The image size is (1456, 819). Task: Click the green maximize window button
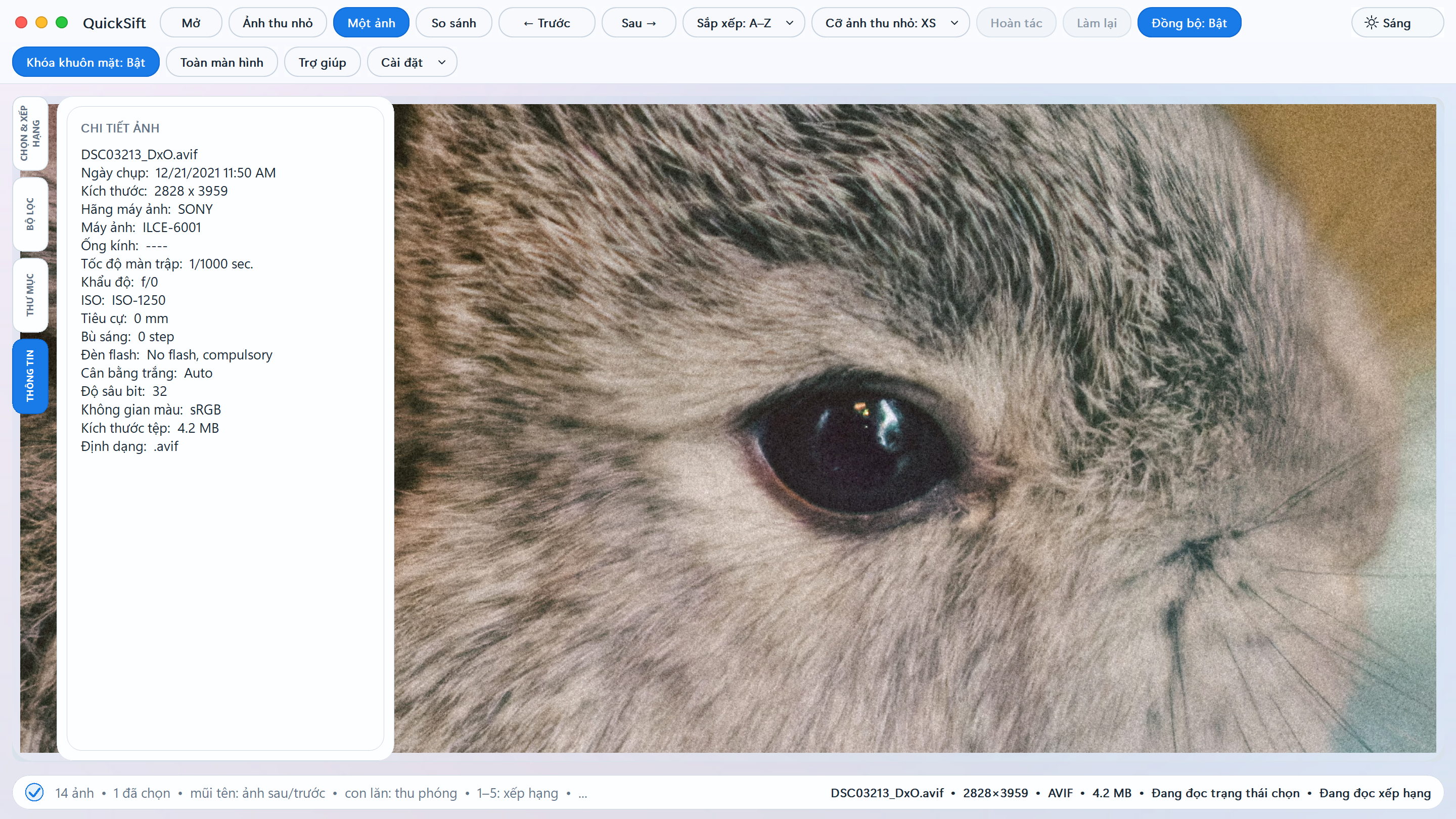click(62, 23)
